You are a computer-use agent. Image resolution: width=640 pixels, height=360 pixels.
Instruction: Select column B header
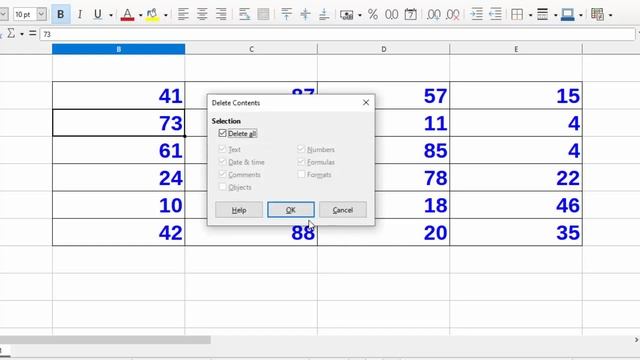pos(118,49)
